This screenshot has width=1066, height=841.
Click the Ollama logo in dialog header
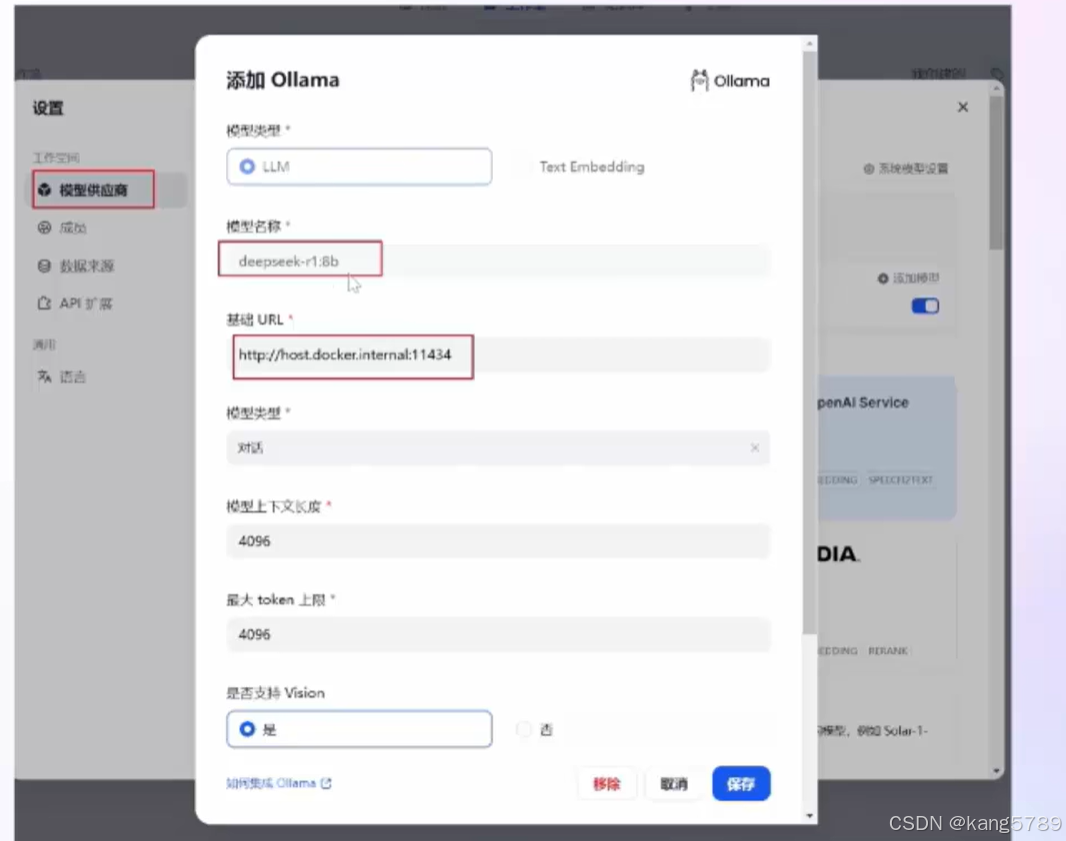[x=729, y=81]
